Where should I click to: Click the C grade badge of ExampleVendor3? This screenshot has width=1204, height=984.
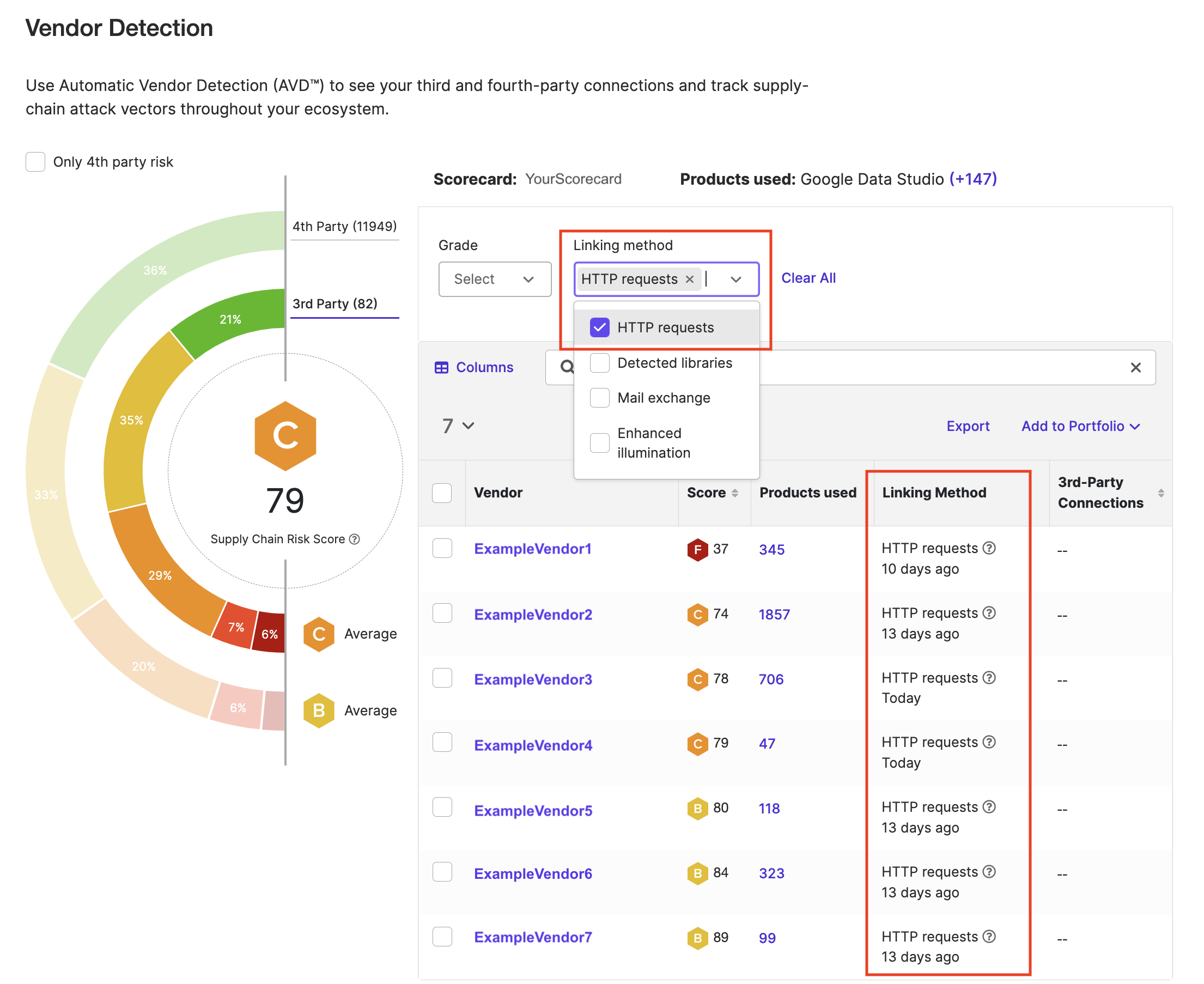click(x=697, y=679)
